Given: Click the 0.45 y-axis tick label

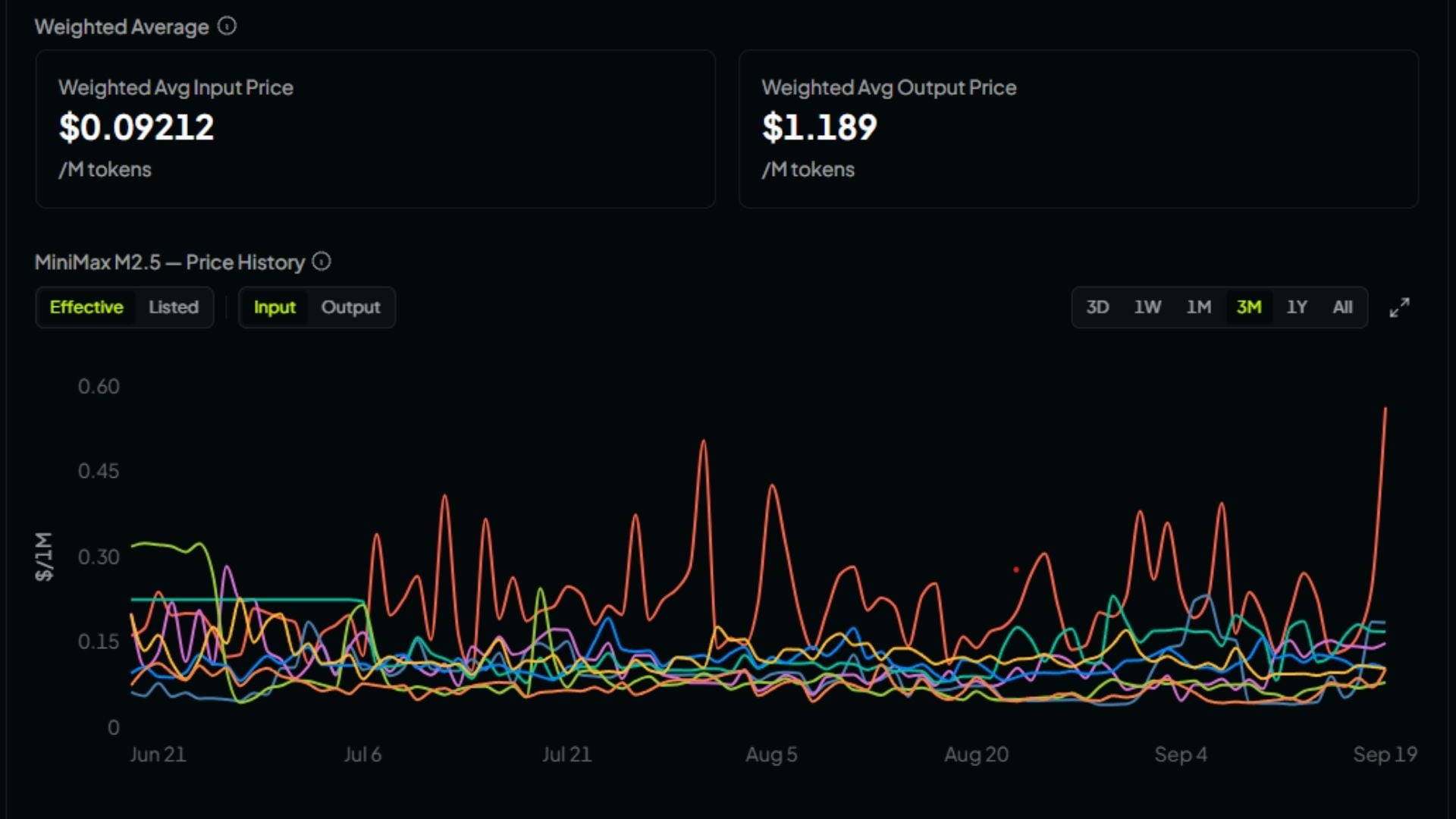Looking at the screenshot, I should pos(99,471).
